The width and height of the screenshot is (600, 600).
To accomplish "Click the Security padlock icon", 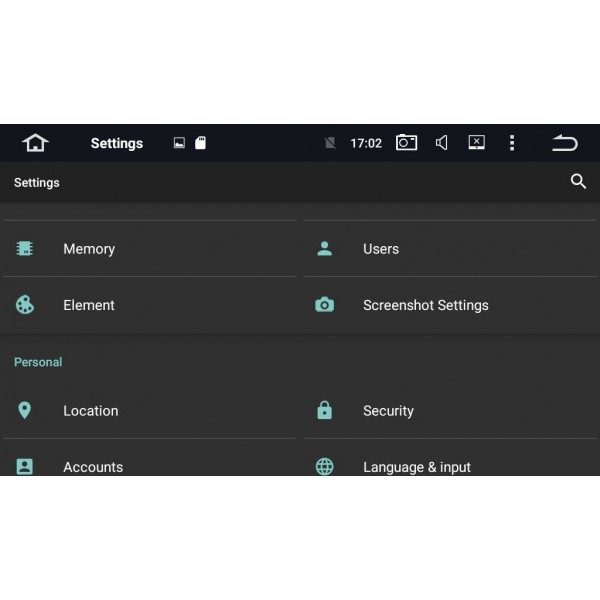I will coord(324,410).
